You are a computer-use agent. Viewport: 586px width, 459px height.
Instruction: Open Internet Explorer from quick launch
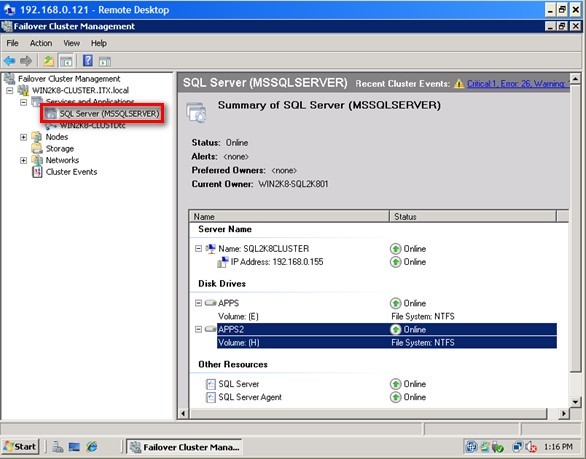[92, 447]
